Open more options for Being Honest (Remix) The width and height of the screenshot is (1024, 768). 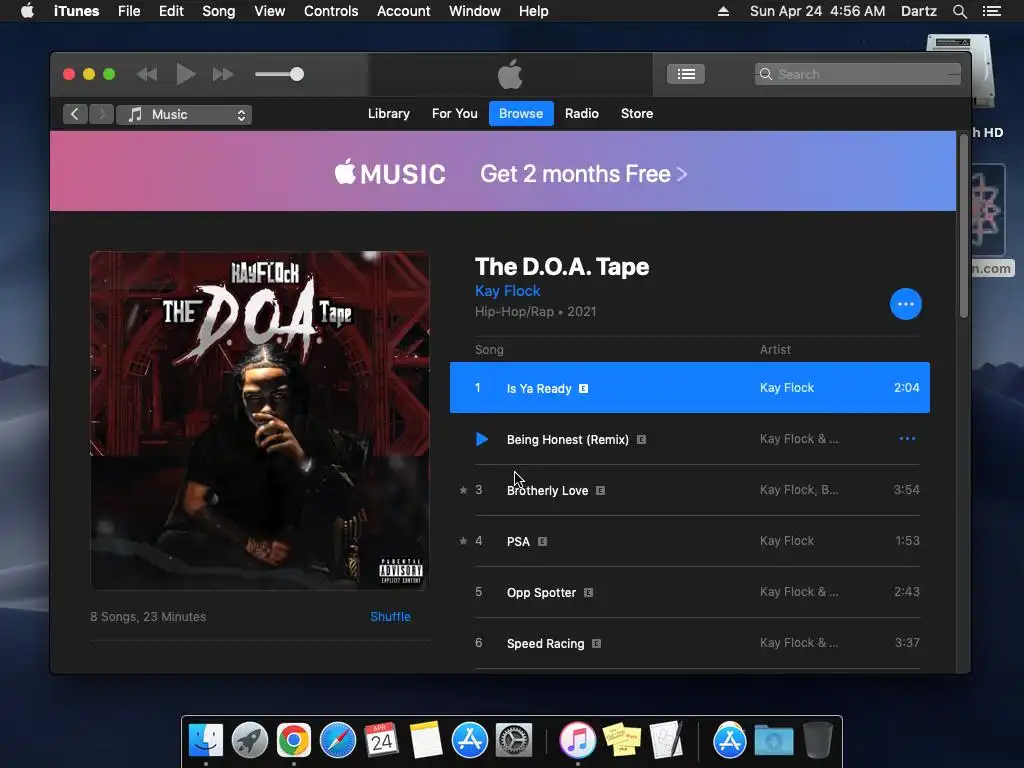(907, 438)
